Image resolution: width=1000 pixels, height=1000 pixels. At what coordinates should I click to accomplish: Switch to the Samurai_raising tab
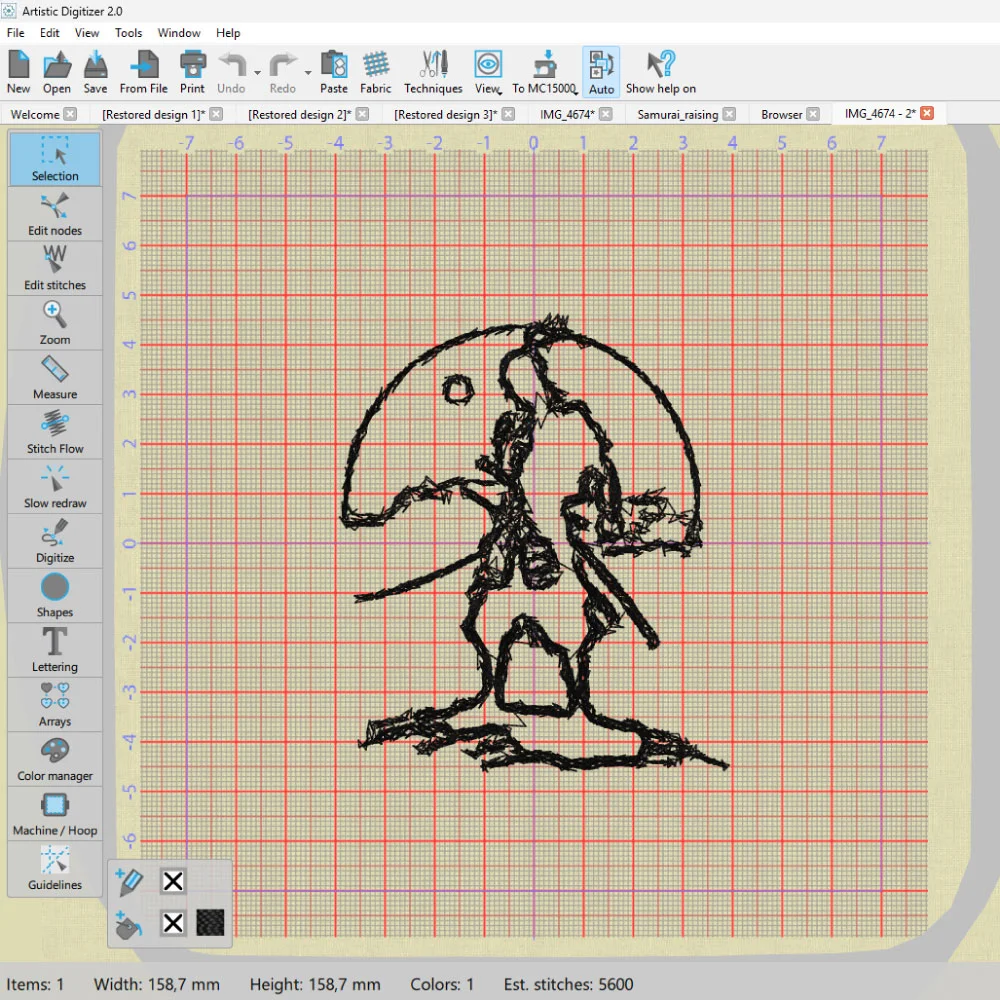(x=677, y=114)
